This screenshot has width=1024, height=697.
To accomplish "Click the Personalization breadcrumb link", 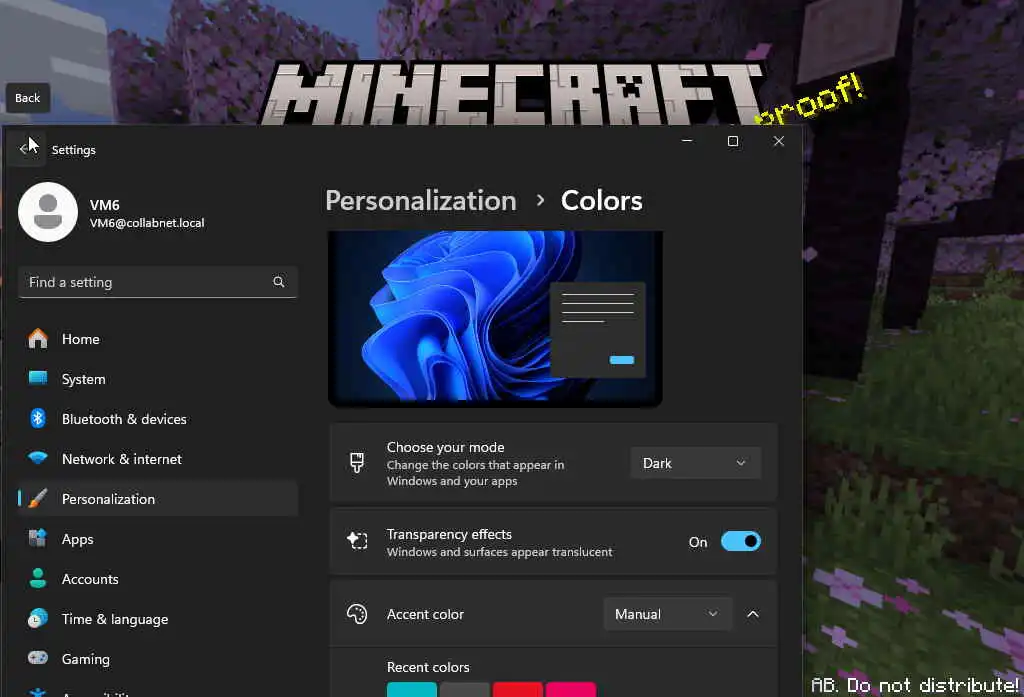I will pos(421,201).
